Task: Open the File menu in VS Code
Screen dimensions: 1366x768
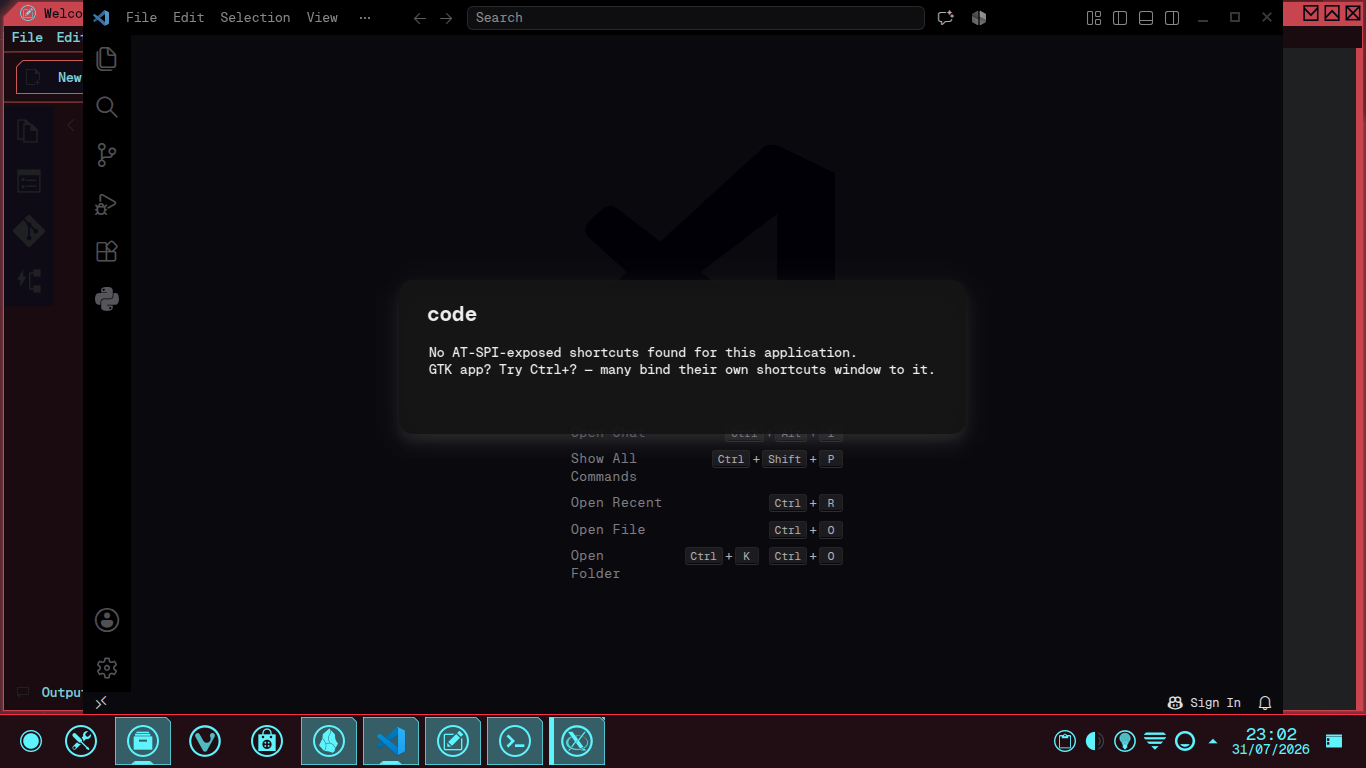Action: pos(141,18)
